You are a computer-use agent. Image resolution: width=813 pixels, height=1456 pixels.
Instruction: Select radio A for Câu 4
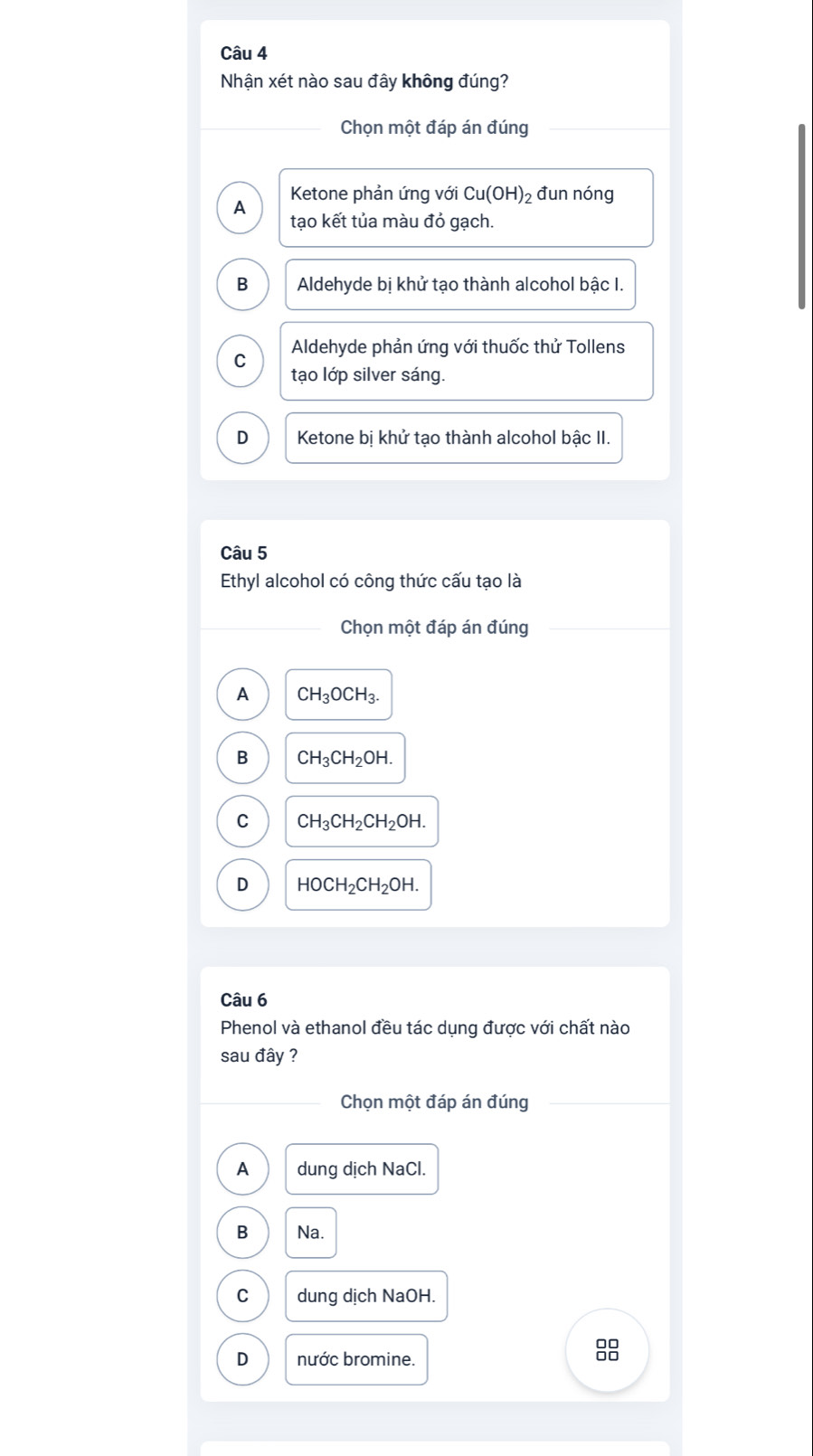(x=240, y=208)
